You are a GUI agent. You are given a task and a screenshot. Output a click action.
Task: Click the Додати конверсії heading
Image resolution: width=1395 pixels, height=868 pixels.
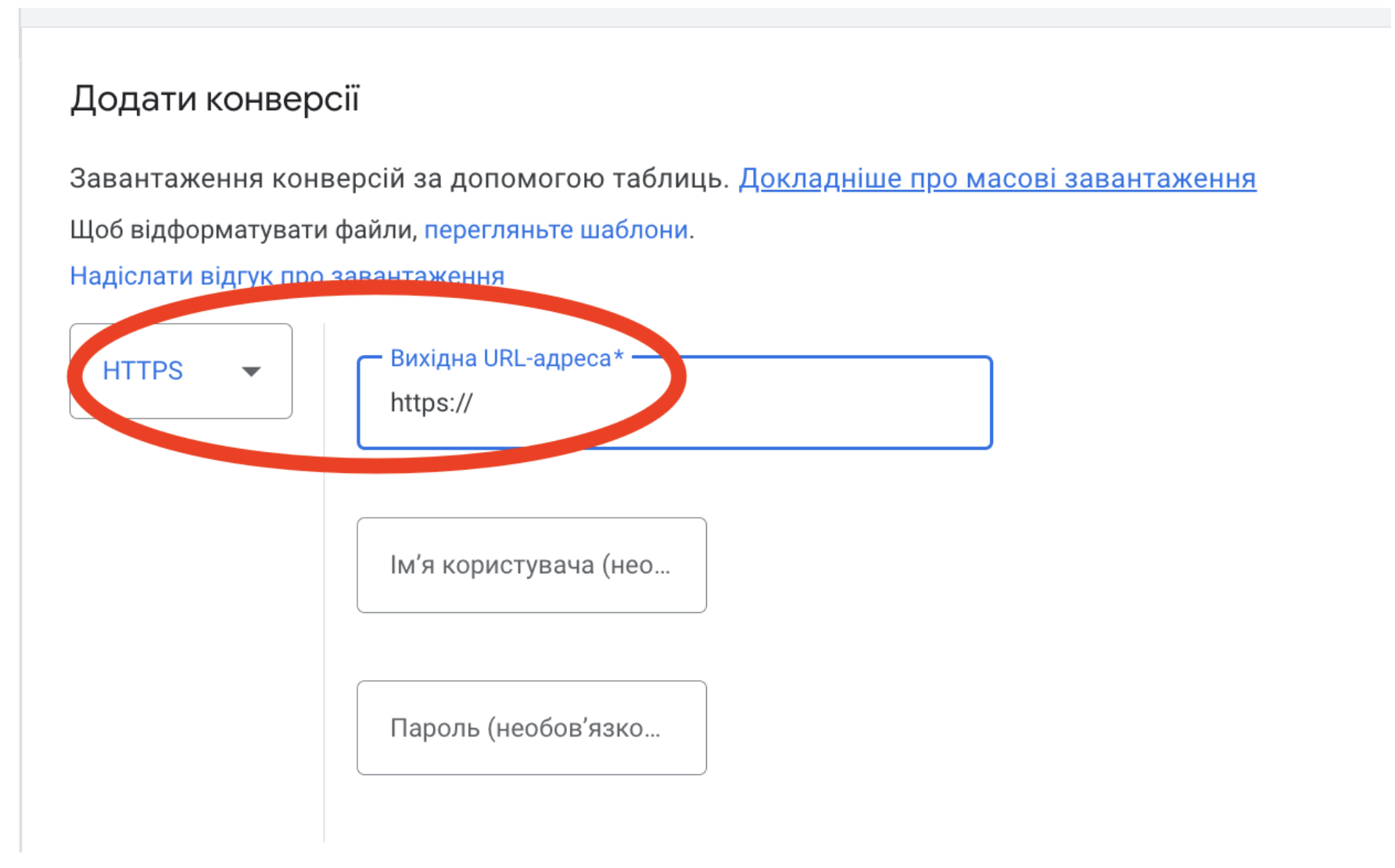(x=215, y=99)
